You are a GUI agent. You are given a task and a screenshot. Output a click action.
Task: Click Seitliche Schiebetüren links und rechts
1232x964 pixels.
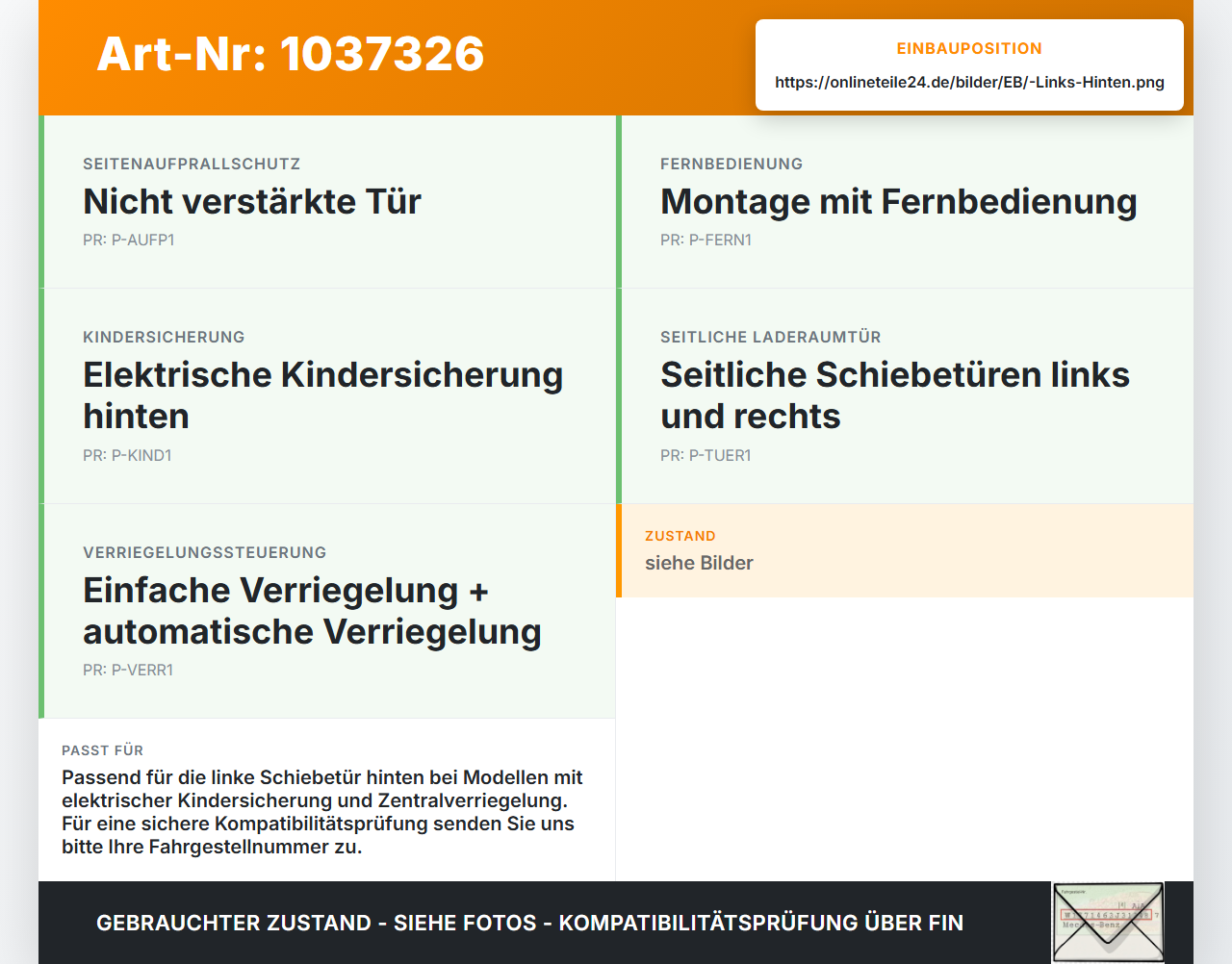coord(895,395)
